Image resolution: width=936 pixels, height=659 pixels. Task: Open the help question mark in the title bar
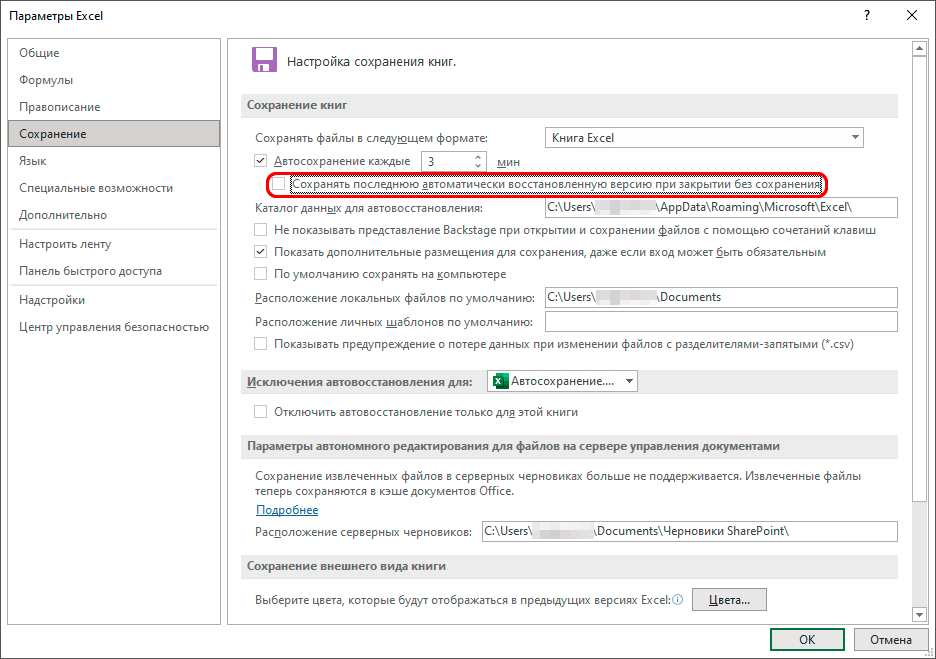pos(867,16)
